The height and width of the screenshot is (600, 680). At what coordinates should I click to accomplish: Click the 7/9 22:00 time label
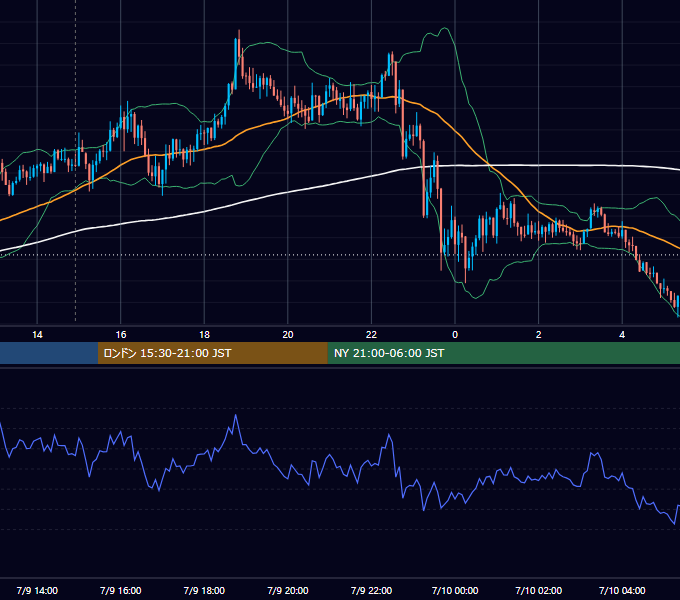point(371,590)
